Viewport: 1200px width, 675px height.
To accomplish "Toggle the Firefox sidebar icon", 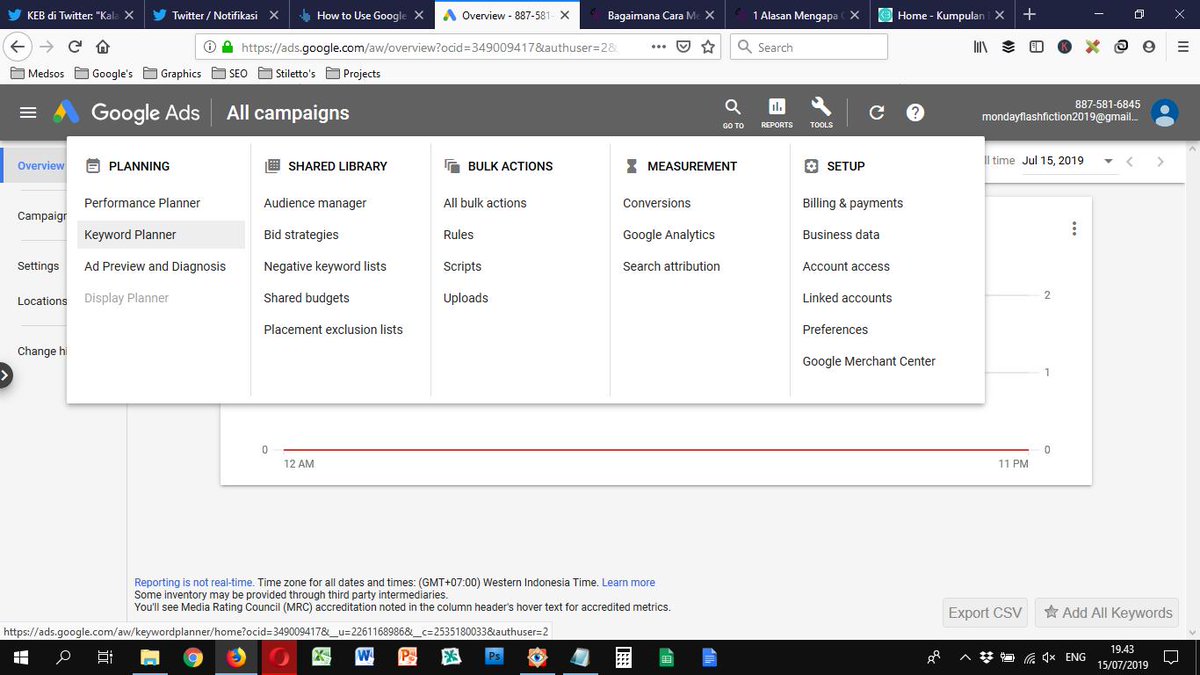I will pyautogui.click(x=1036, y=47).
